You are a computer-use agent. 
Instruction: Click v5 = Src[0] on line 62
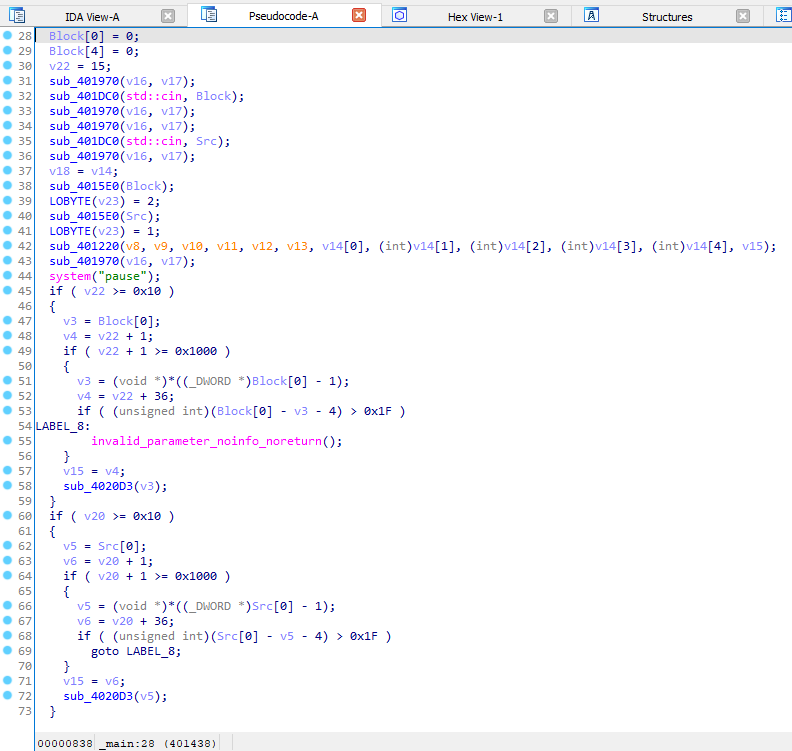(x=105, y=546)
